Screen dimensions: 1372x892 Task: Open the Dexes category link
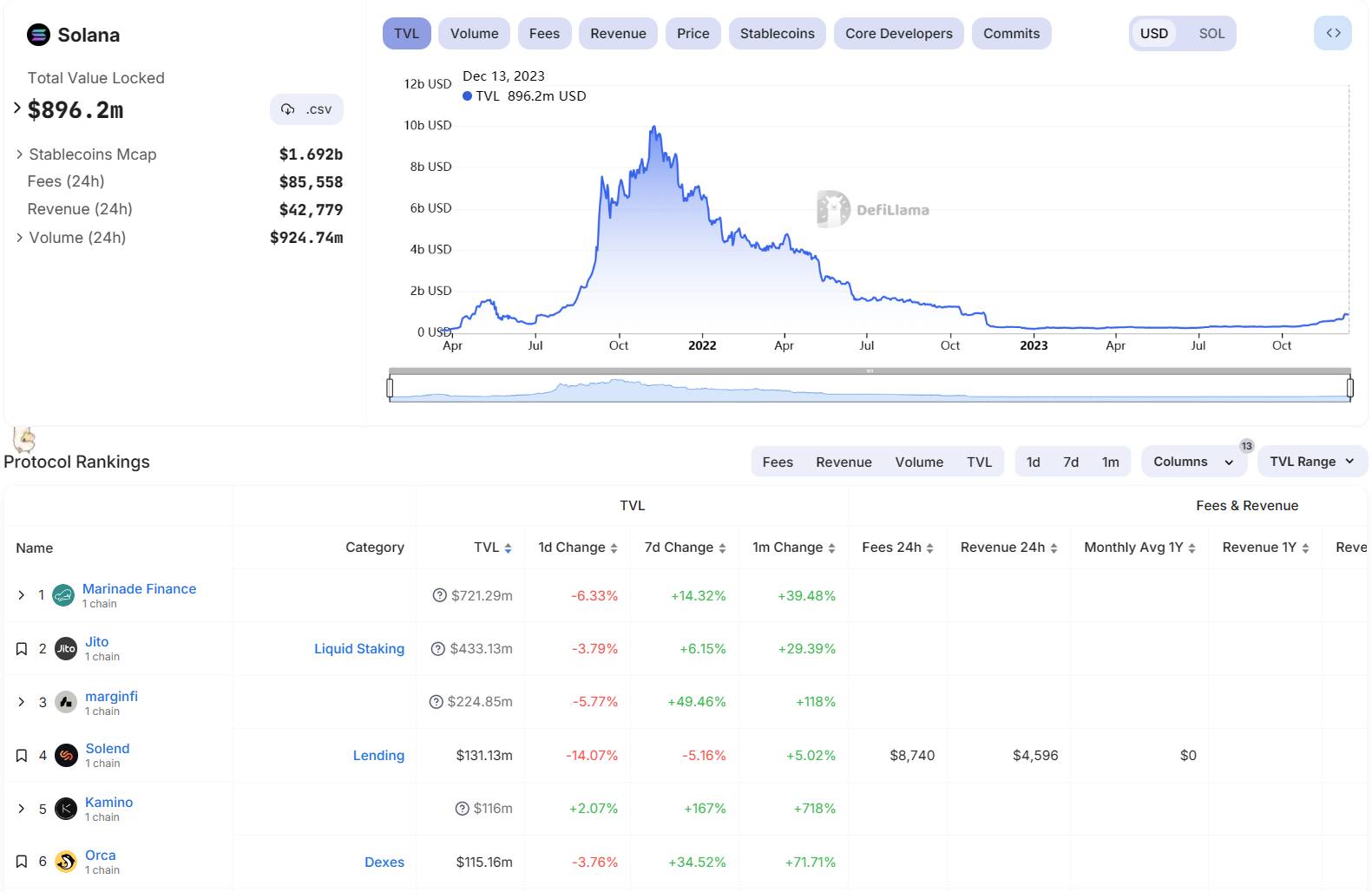384,862
